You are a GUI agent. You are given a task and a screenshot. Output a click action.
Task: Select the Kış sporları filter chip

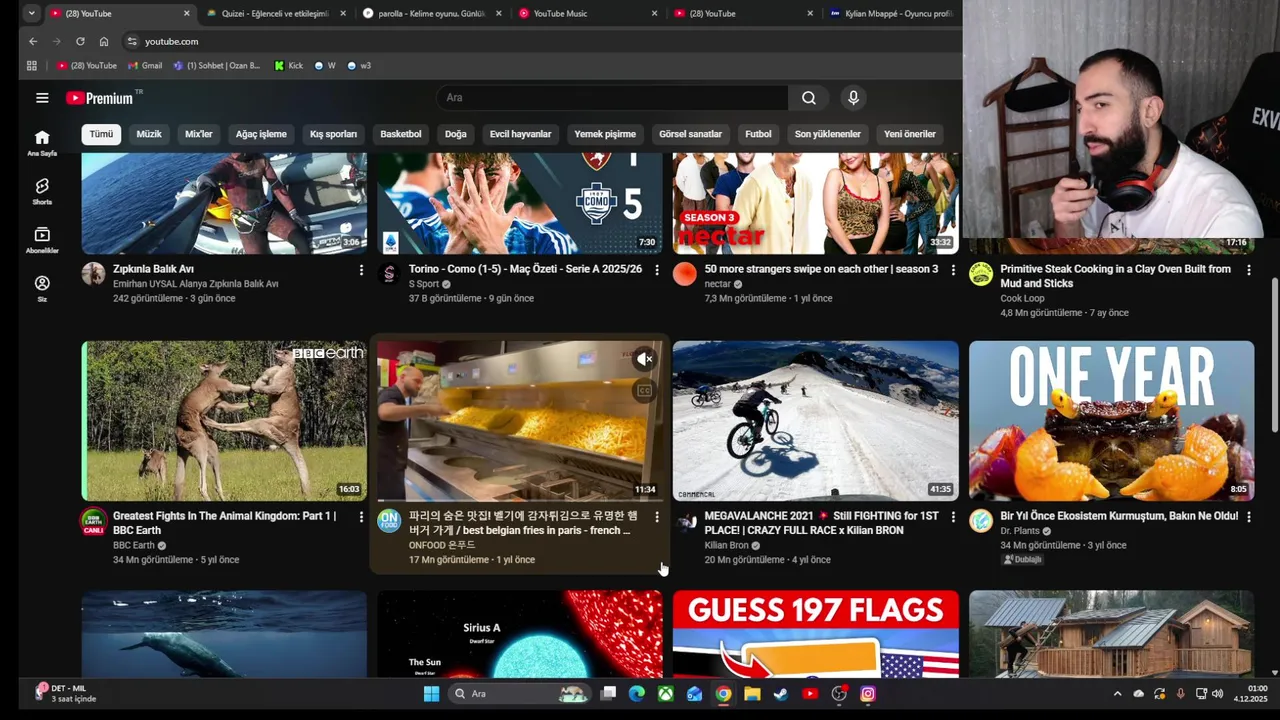pyautogui.click(x=333, y=134)
